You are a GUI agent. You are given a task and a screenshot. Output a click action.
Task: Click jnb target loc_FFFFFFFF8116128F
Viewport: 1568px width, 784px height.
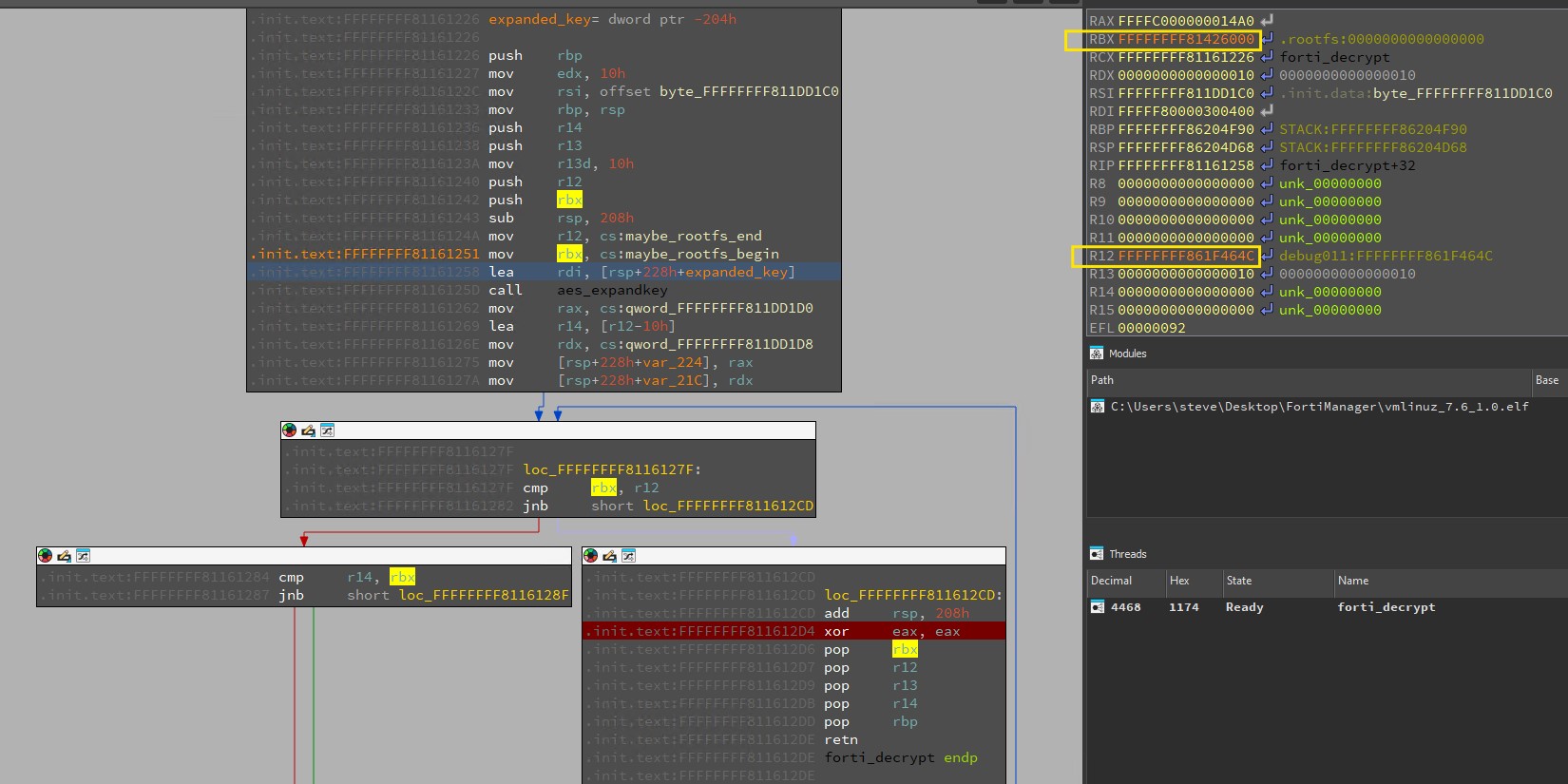pos(485,595)
